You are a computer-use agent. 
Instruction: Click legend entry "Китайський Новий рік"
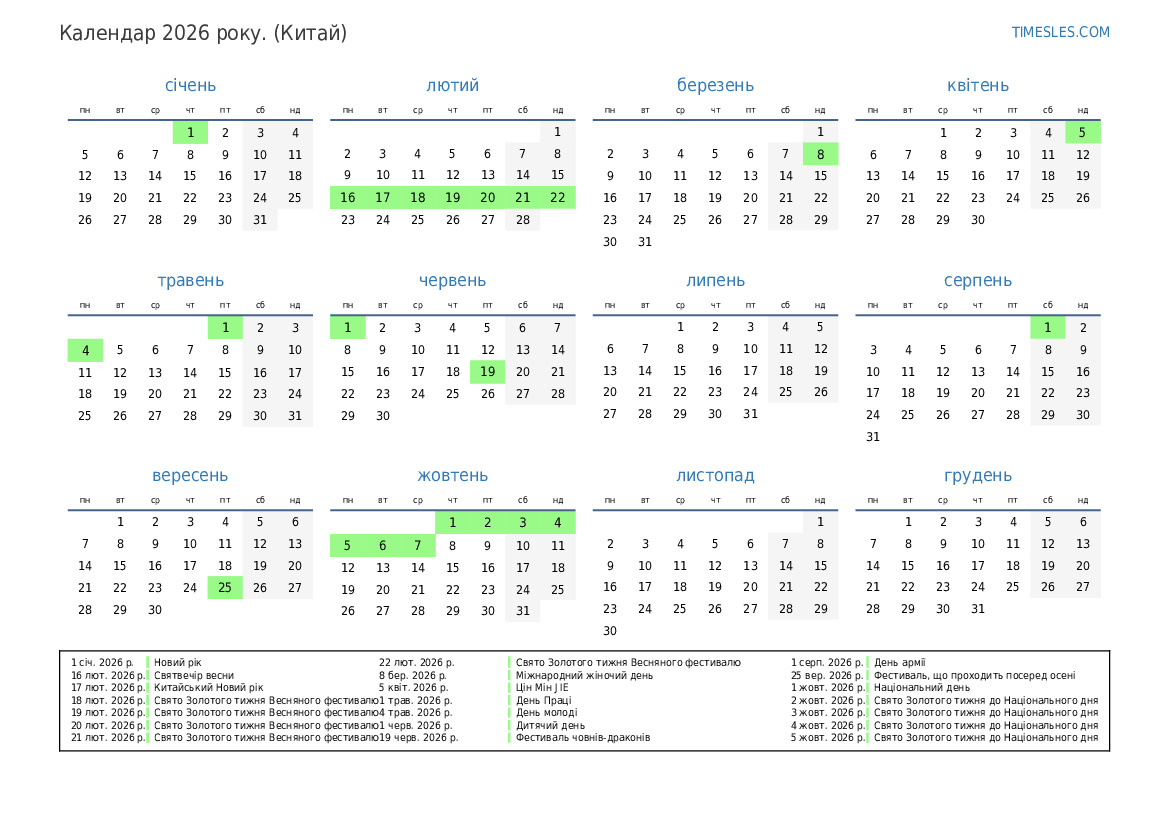(x=209, y=688)
